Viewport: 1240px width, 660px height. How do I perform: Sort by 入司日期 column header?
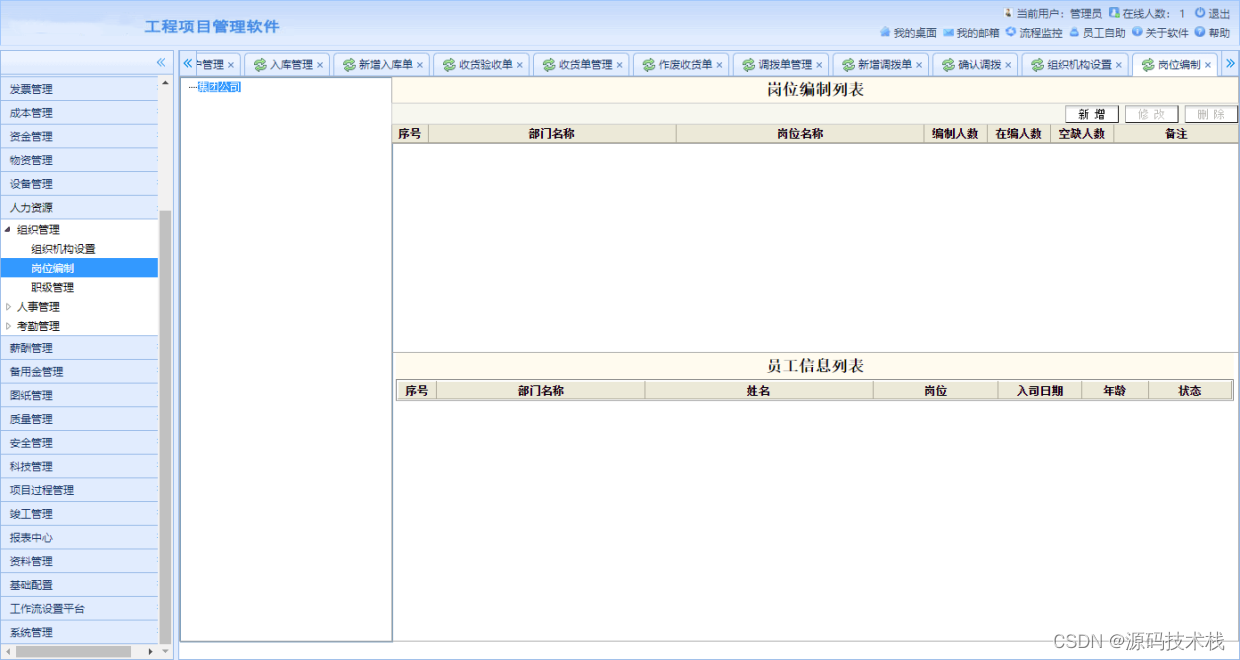[1040, 391]
